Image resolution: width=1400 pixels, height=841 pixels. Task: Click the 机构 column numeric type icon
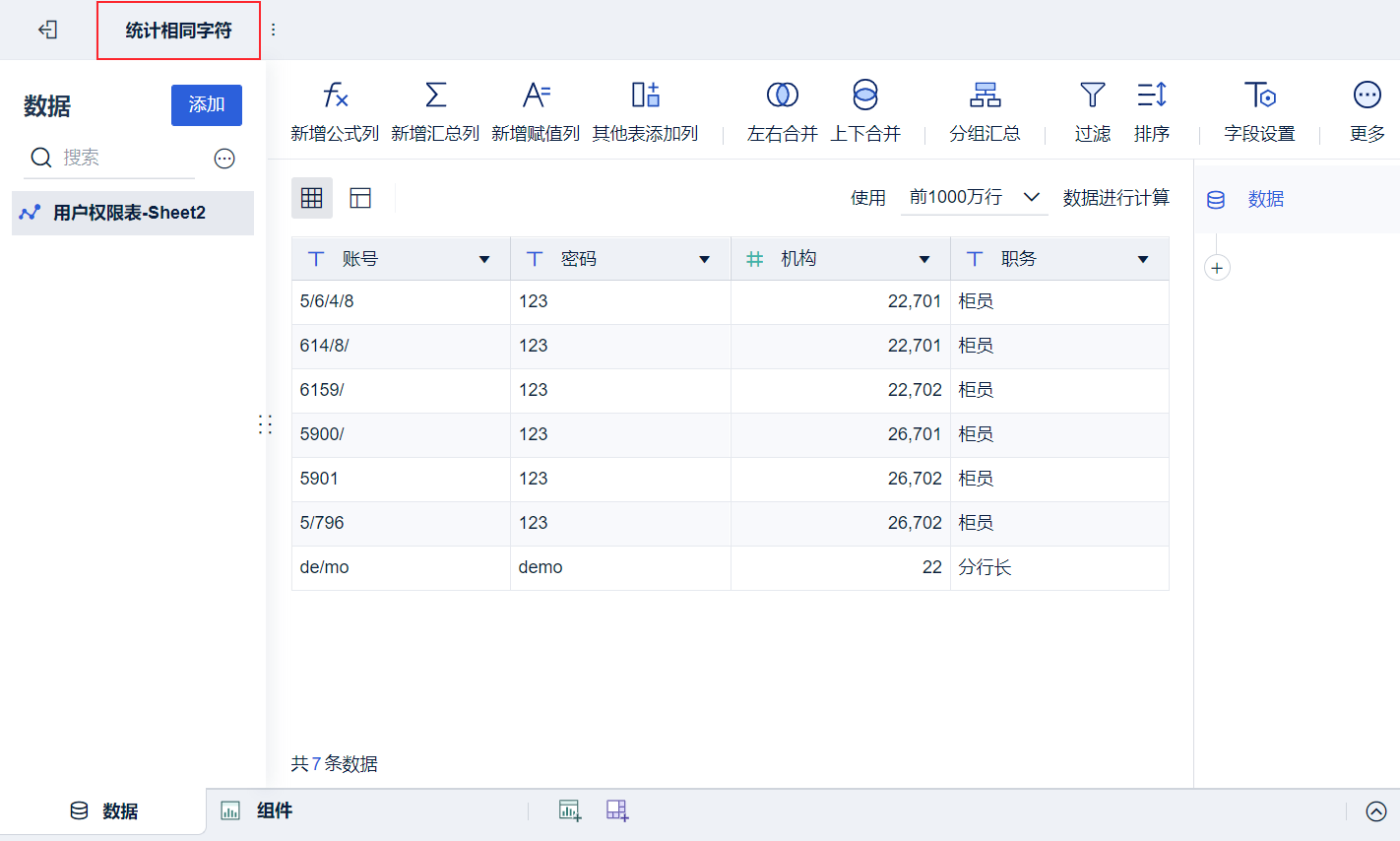[x=755, y=259]
